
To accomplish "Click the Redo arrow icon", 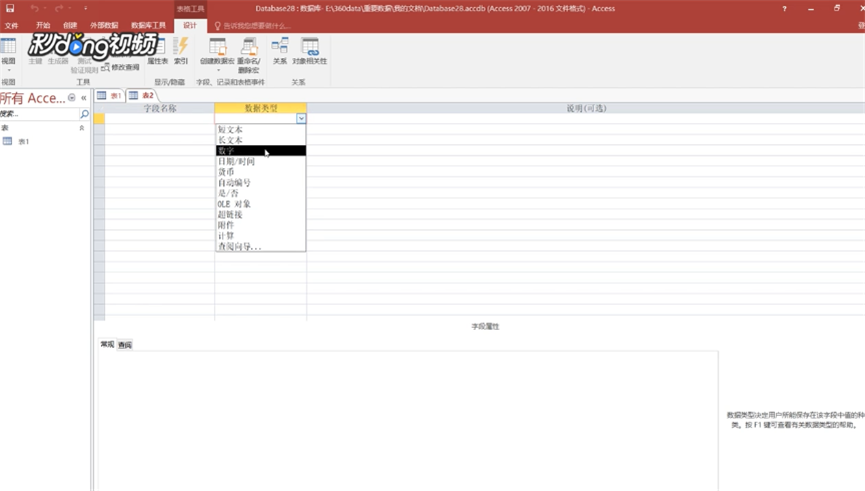I will tap(59, 8).
